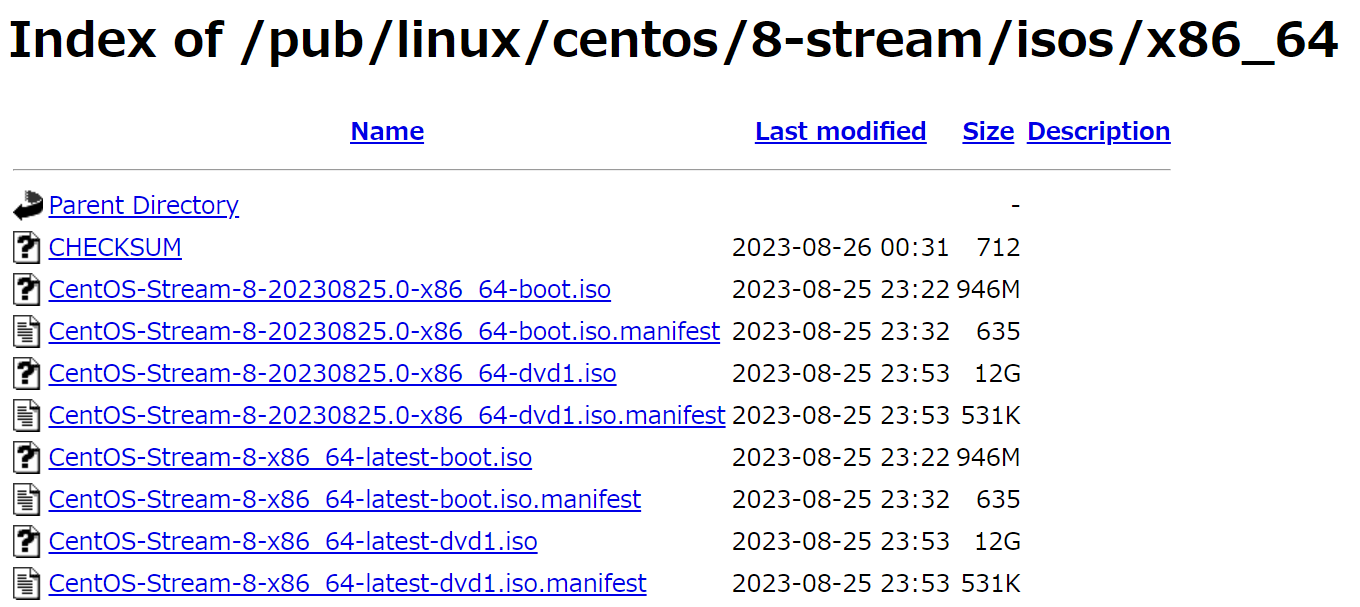Sort listing by Last modified column
The width and height of the screenshot is (1360, 607).
tap(840, 131)
